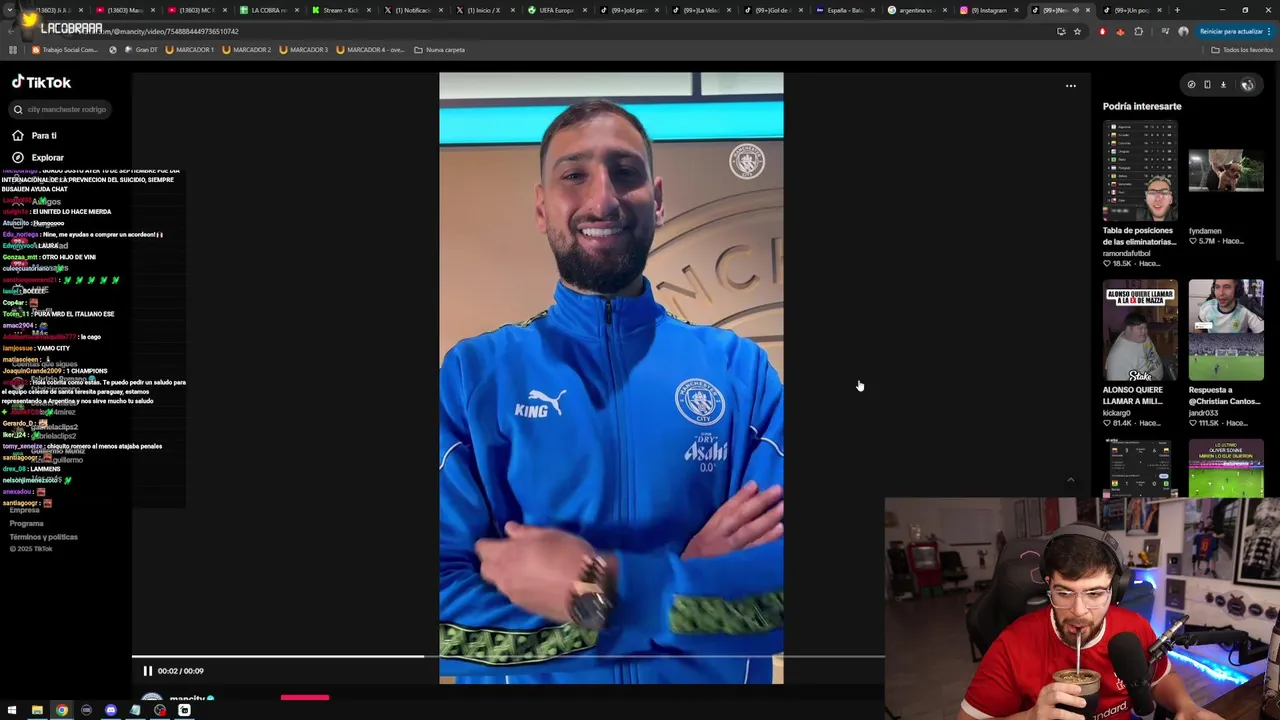Close the Instagram browser tab
Screen dimensions: 1280x720
(x=1017, y=10)
